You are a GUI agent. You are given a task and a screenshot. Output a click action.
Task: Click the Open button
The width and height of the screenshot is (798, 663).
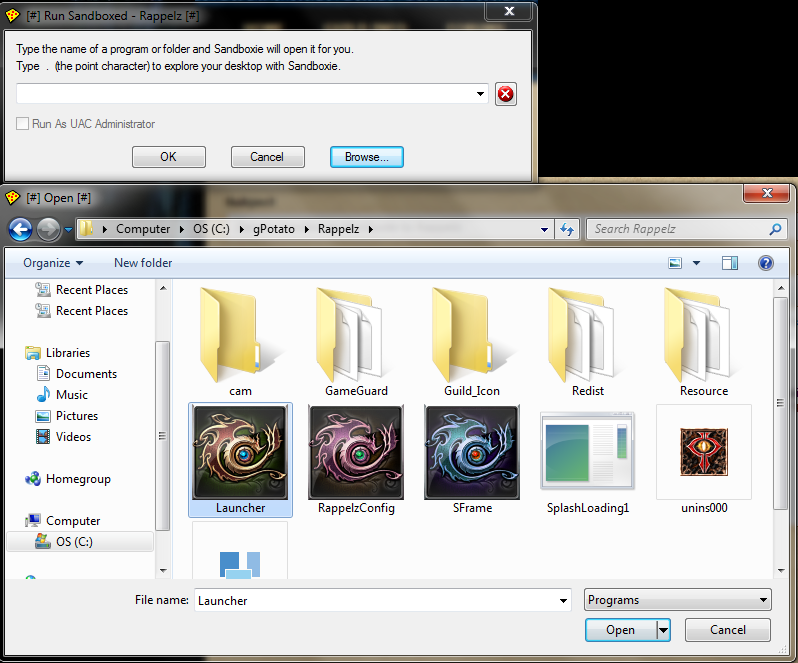pos(620,630)
